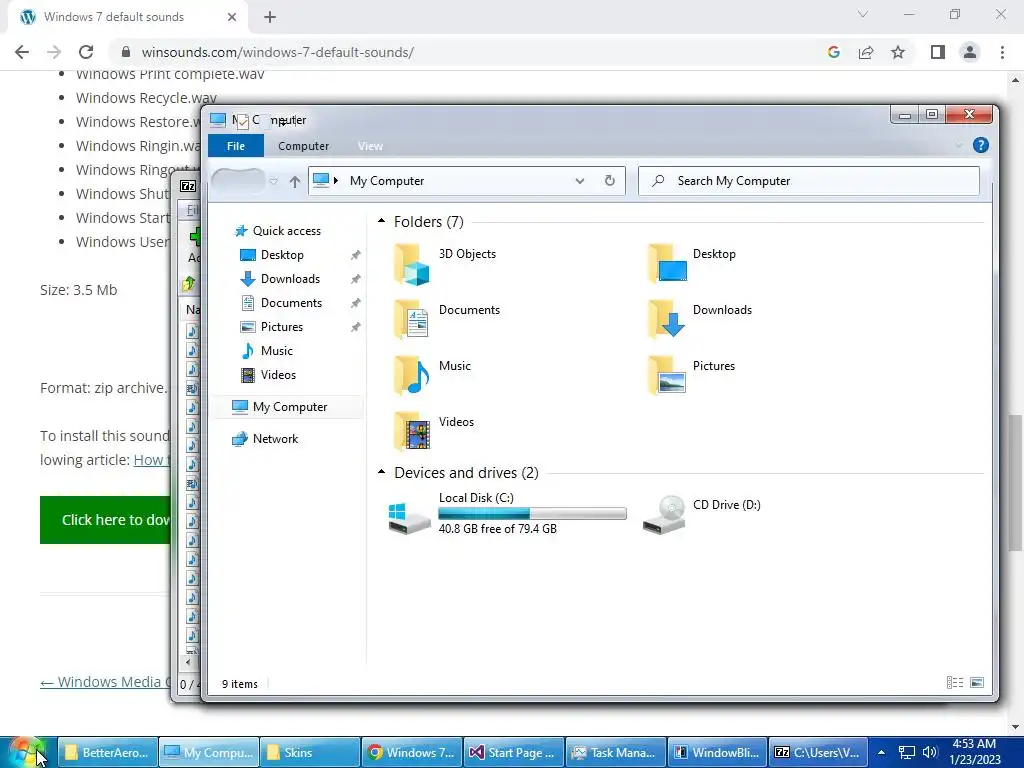The width and height of the screenshot is (1024, 768).
Task: Switch to the Skins folder taskbar button
Action: point(310,752)
